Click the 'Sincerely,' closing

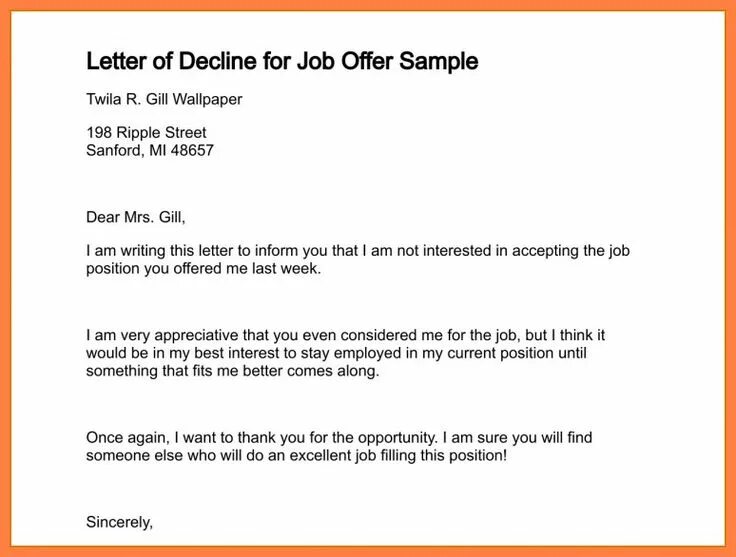[120, 521]
